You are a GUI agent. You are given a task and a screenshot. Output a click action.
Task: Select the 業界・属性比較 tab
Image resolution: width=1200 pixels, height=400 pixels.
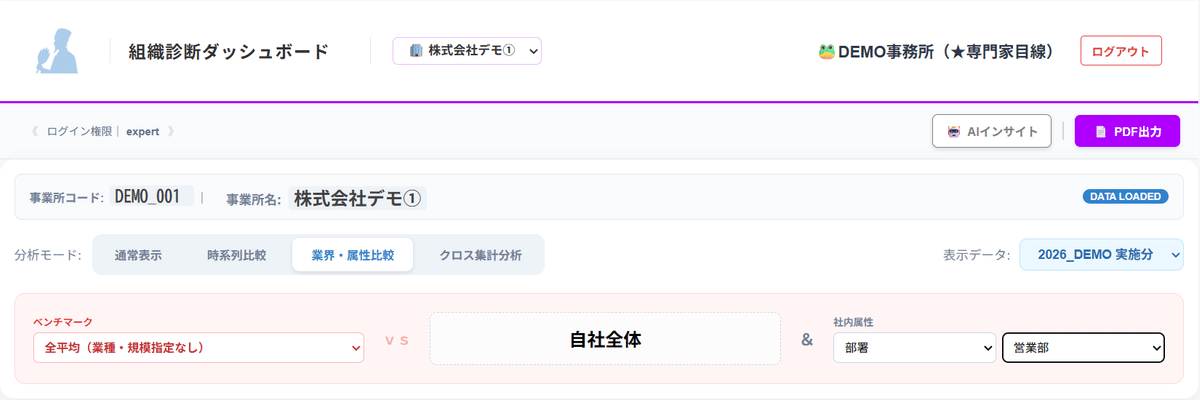click(x=352, y=255)
